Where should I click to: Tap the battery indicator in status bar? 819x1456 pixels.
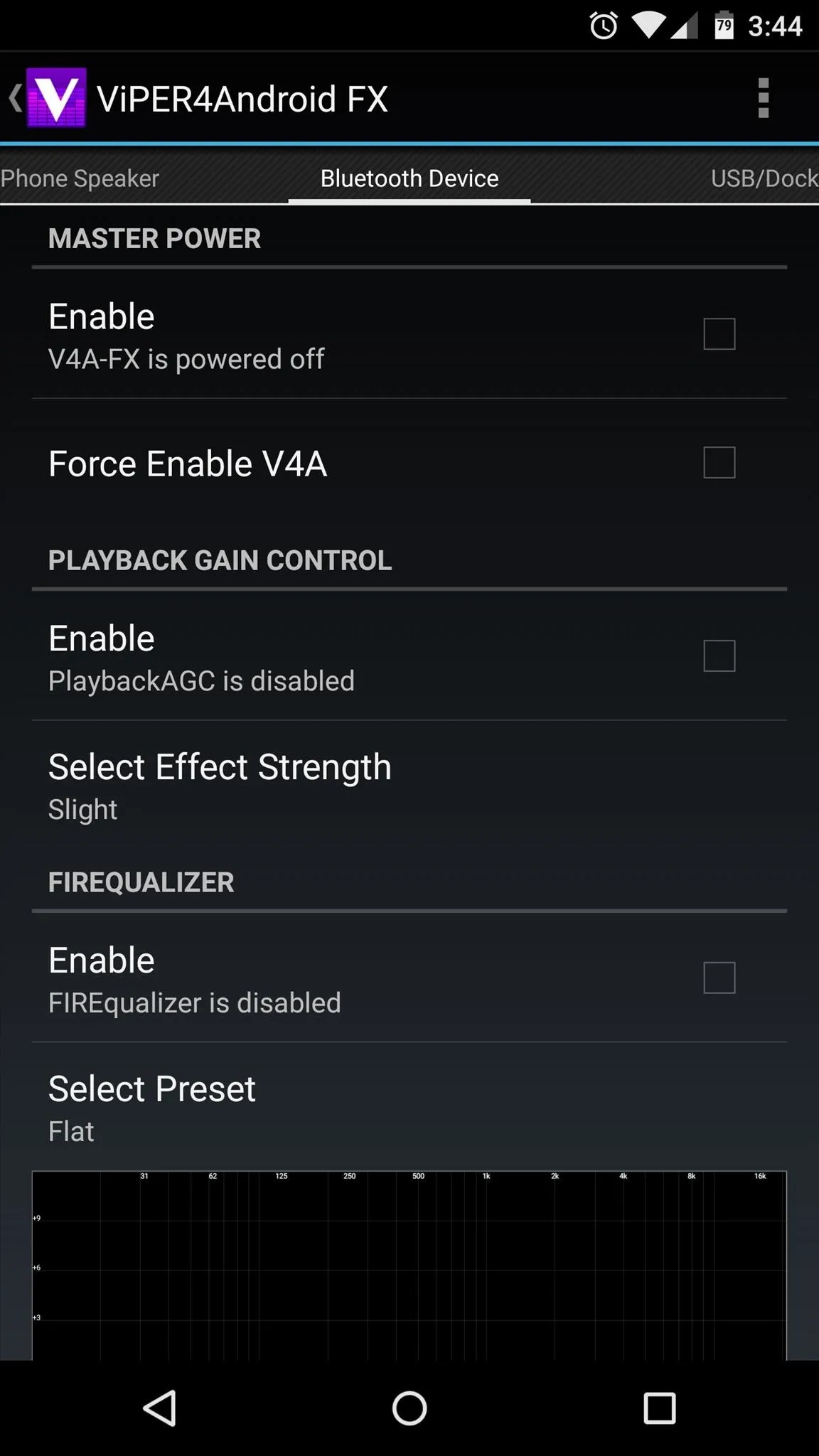[x=724, y=26]
